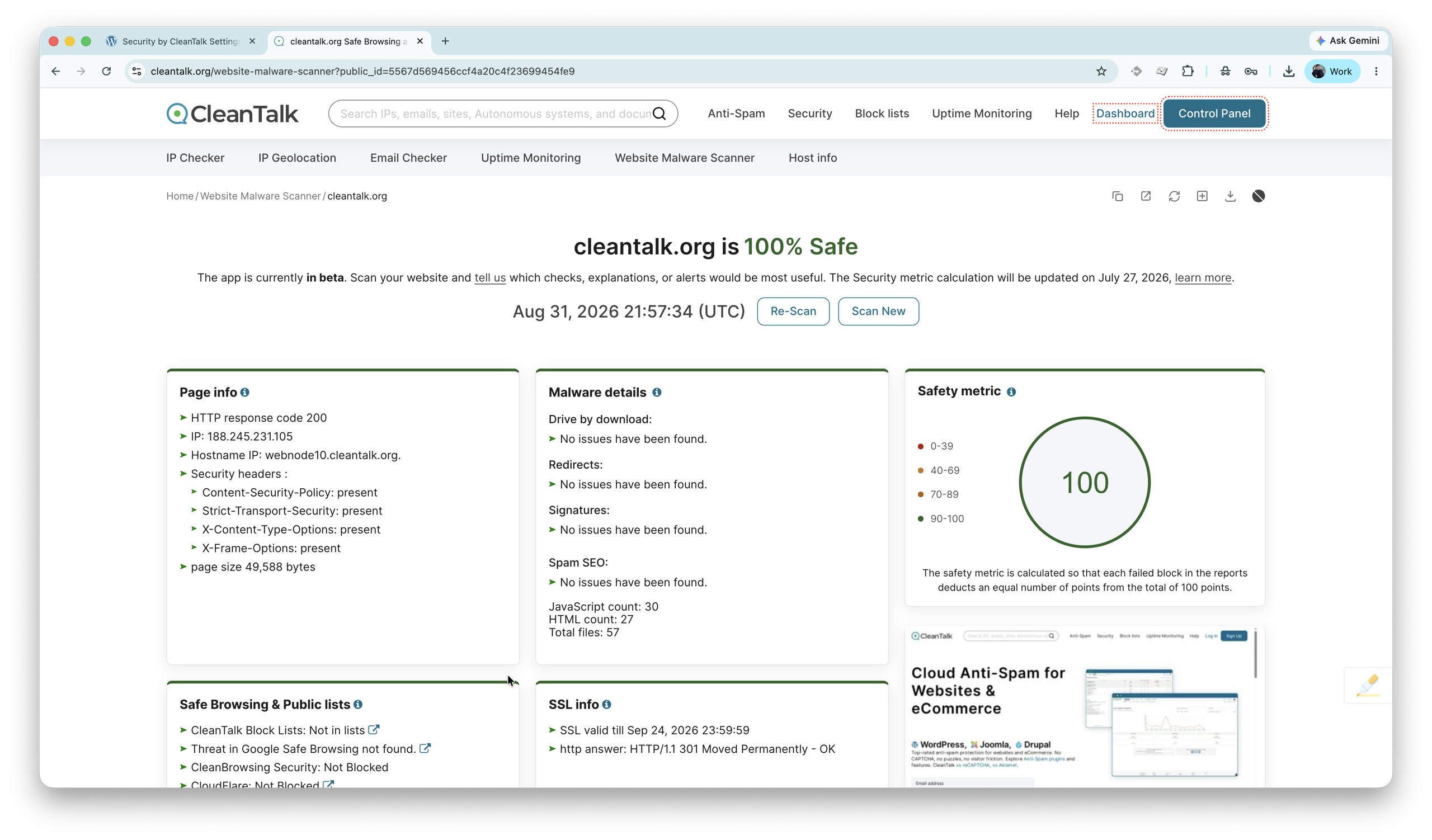Select IP Geolocation in sub-navigation

[297, 158]
